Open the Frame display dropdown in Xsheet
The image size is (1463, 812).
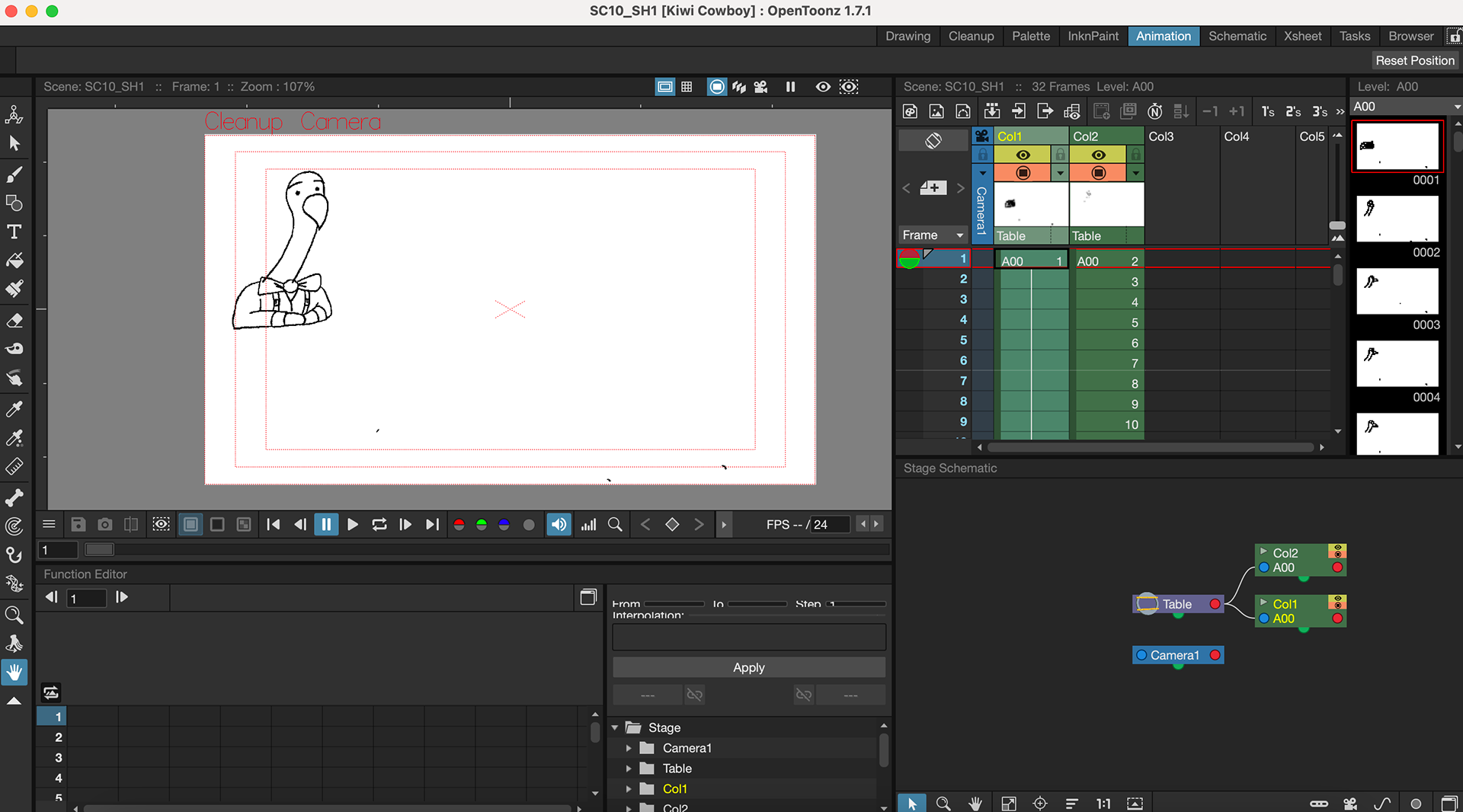click(933, 235)
